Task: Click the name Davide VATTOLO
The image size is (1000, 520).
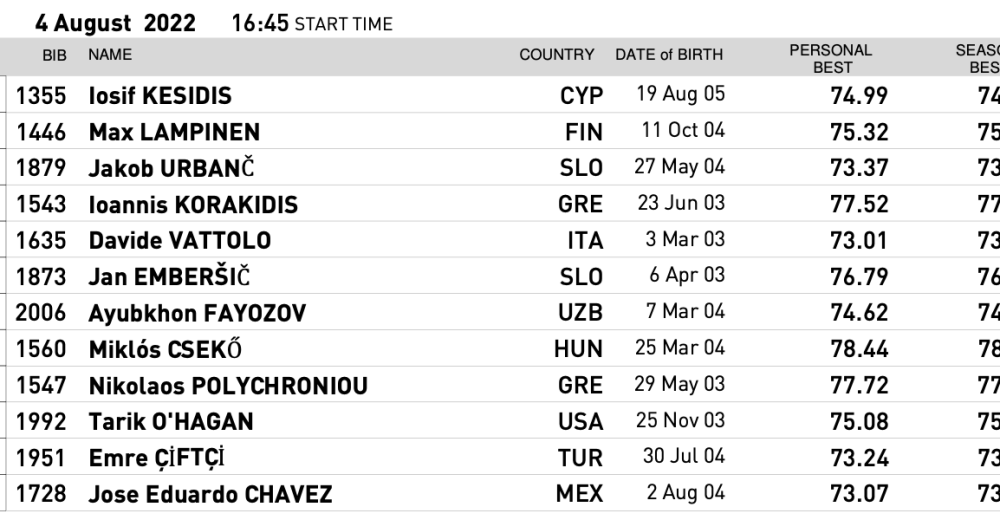Action: coord(180,241)
